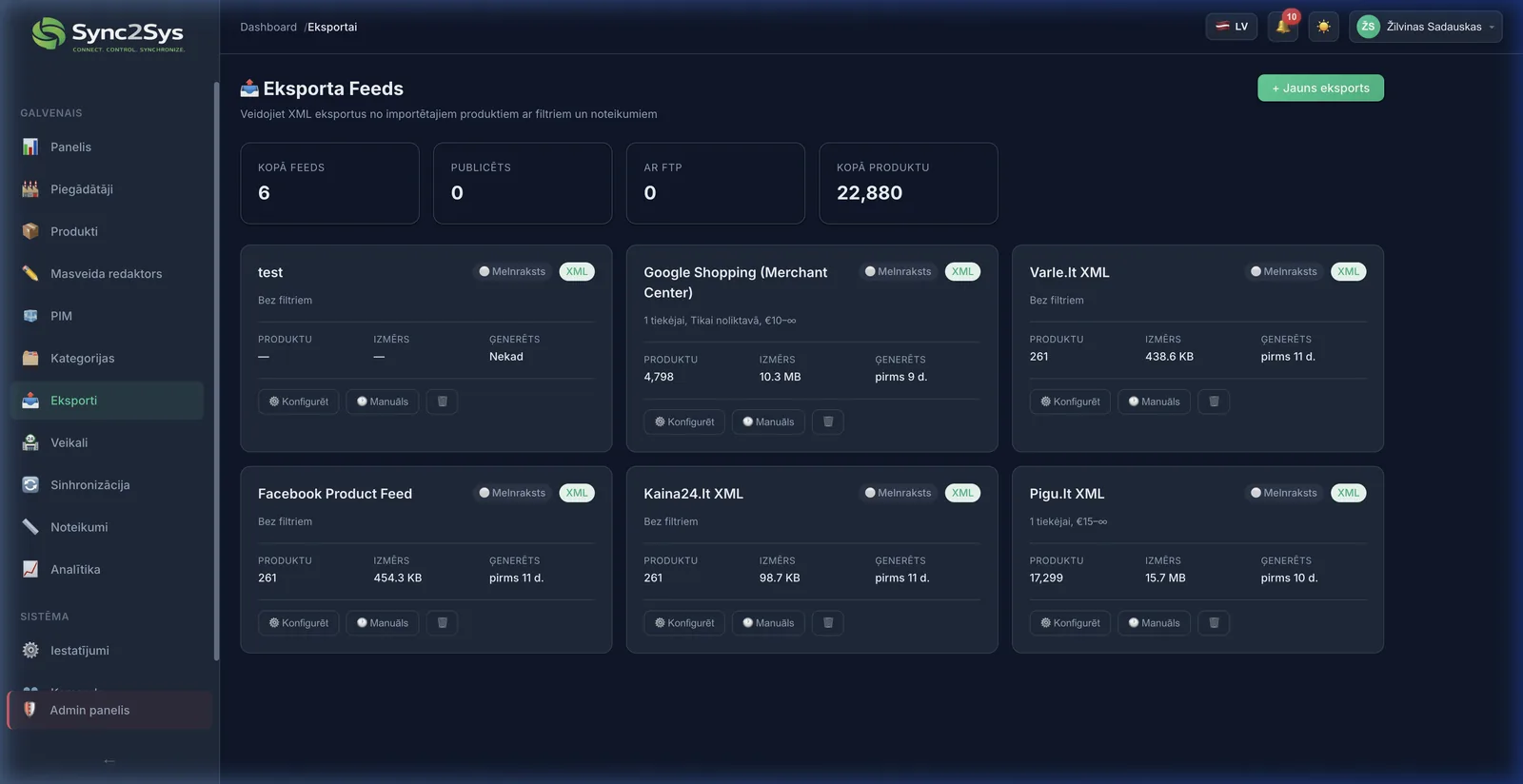Screen dimensions: 1523x784
Task: Open Produkti in the sidebar
Action: pos(74,231)
